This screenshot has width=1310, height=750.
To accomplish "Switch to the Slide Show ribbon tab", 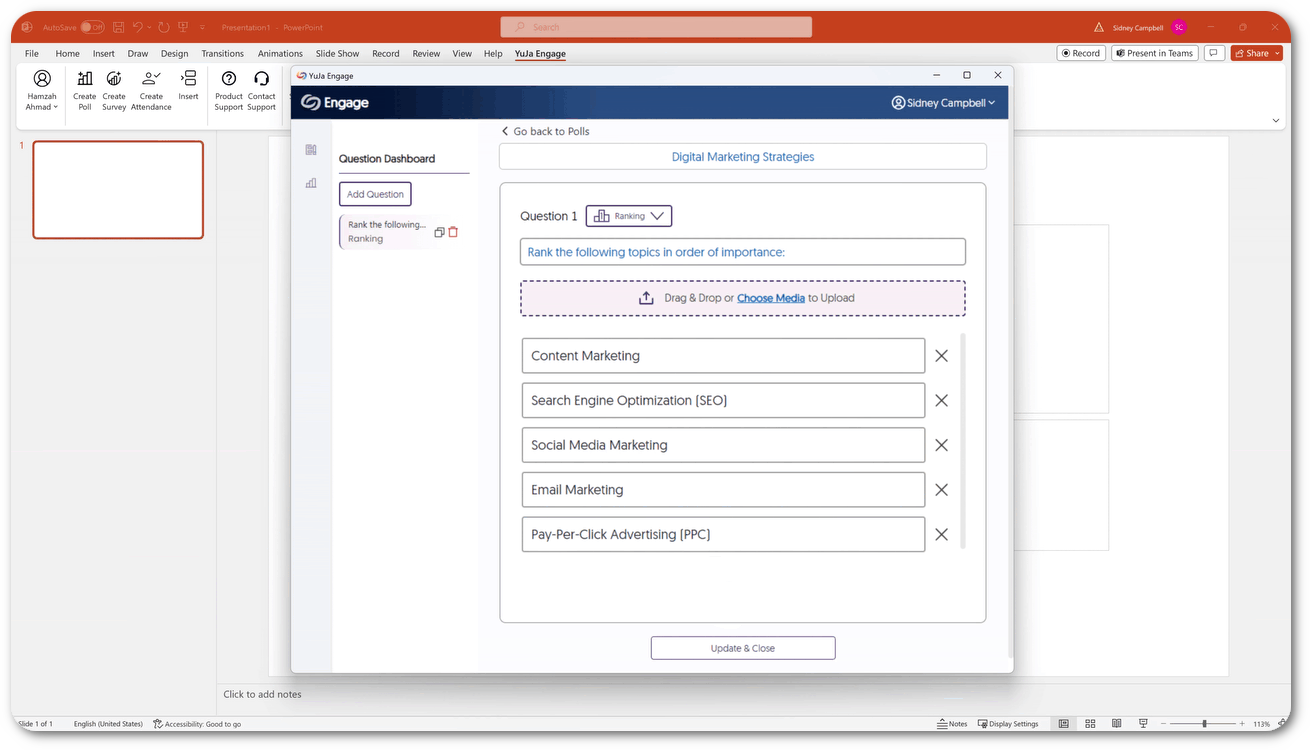I will point(337,53).
